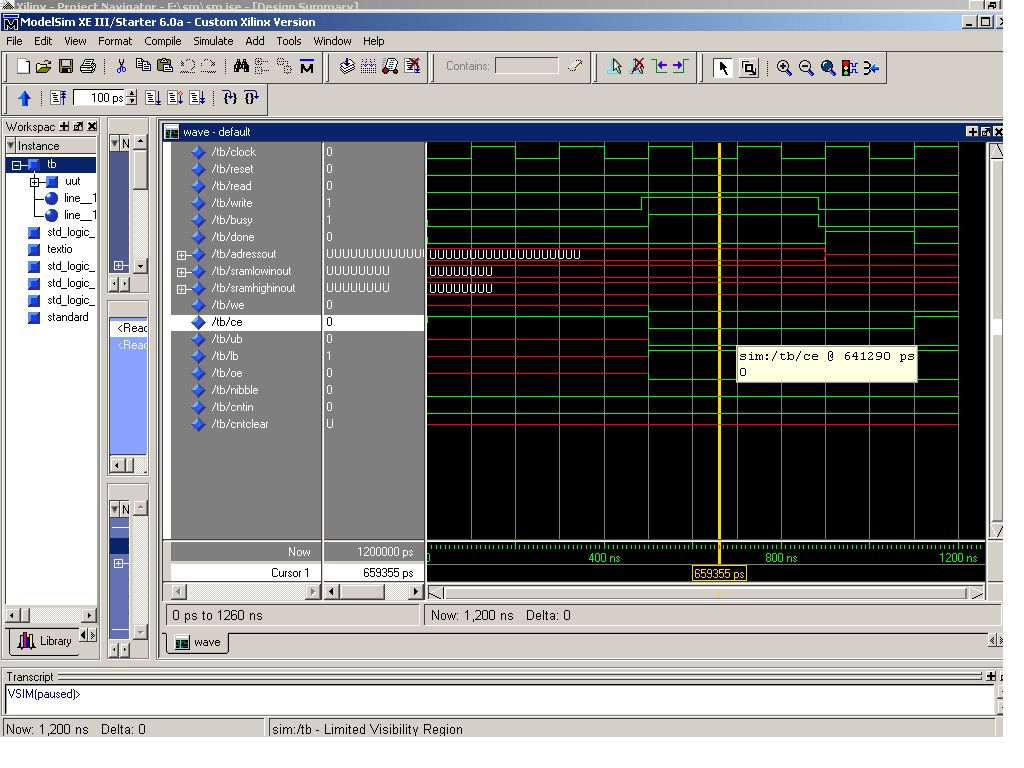Click the Undo toolbar icon
Image resolution: width=1024 pixels, height=768 pixels.
tap(188, 66)
